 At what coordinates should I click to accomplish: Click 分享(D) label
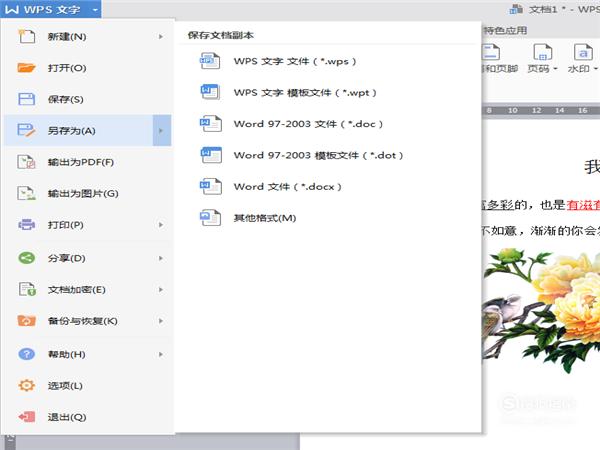(66, 258)
